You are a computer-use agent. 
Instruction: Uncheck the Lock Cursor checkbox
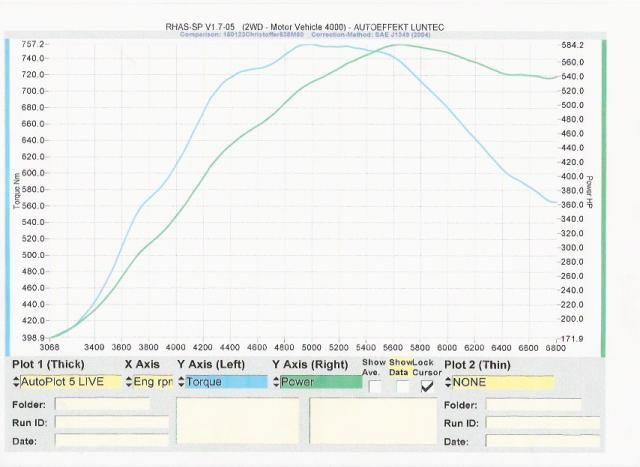[428, 386]
